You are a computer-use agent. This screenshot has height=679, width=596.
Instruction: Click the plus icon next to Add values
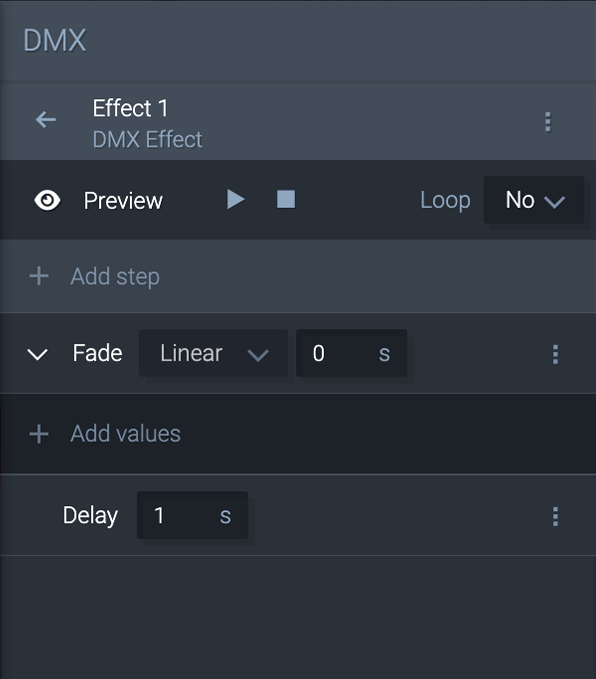(39, 434)
